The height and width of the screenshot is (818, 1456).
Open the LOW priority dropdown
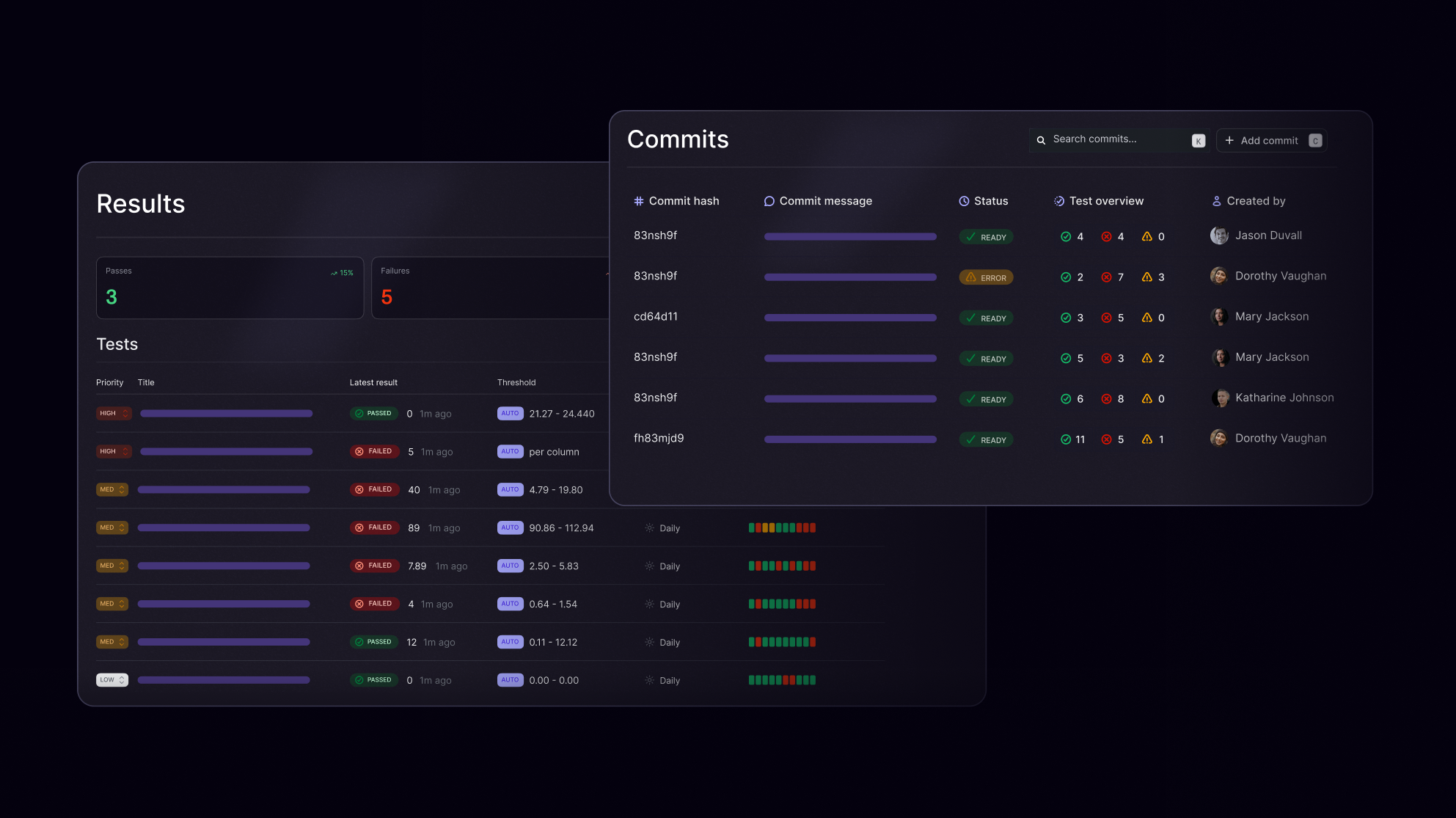pyautogui.click(x=112, y=680)
